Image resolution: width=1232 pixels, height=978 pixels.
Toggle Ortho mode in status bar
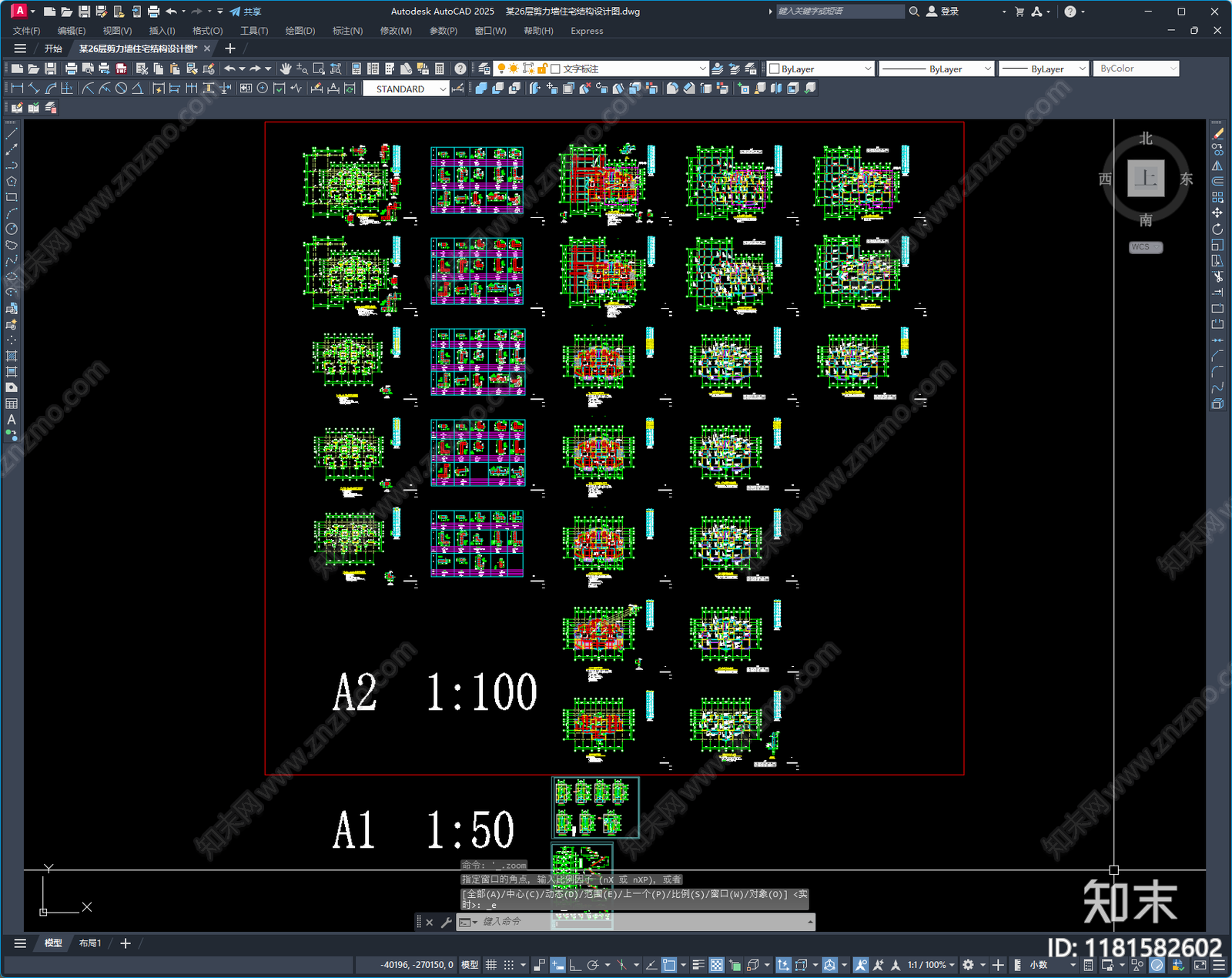(x=574, y=965)
